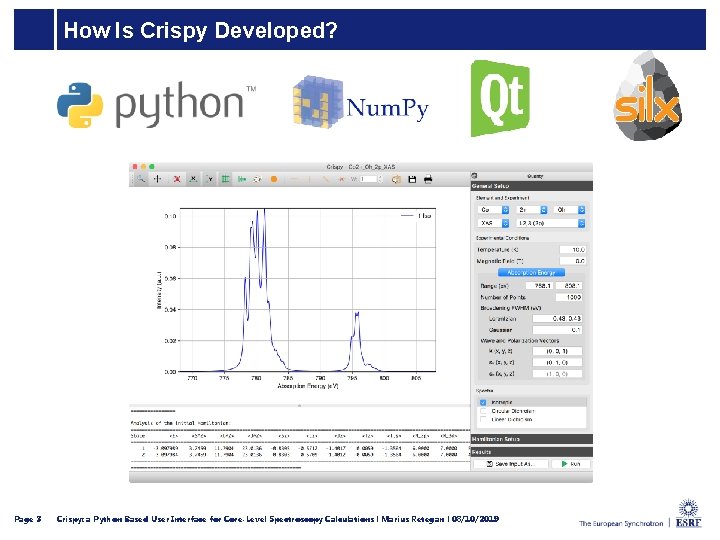Click the silx logo
720x540 pixels.
click(x=648, y=97)
